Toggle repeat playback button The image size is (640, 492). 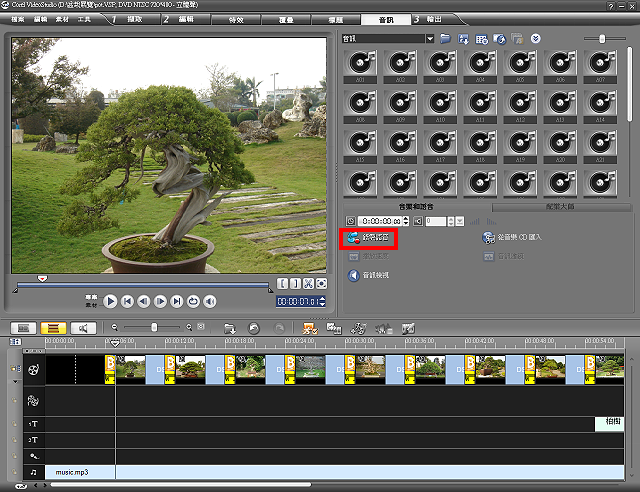193,302
